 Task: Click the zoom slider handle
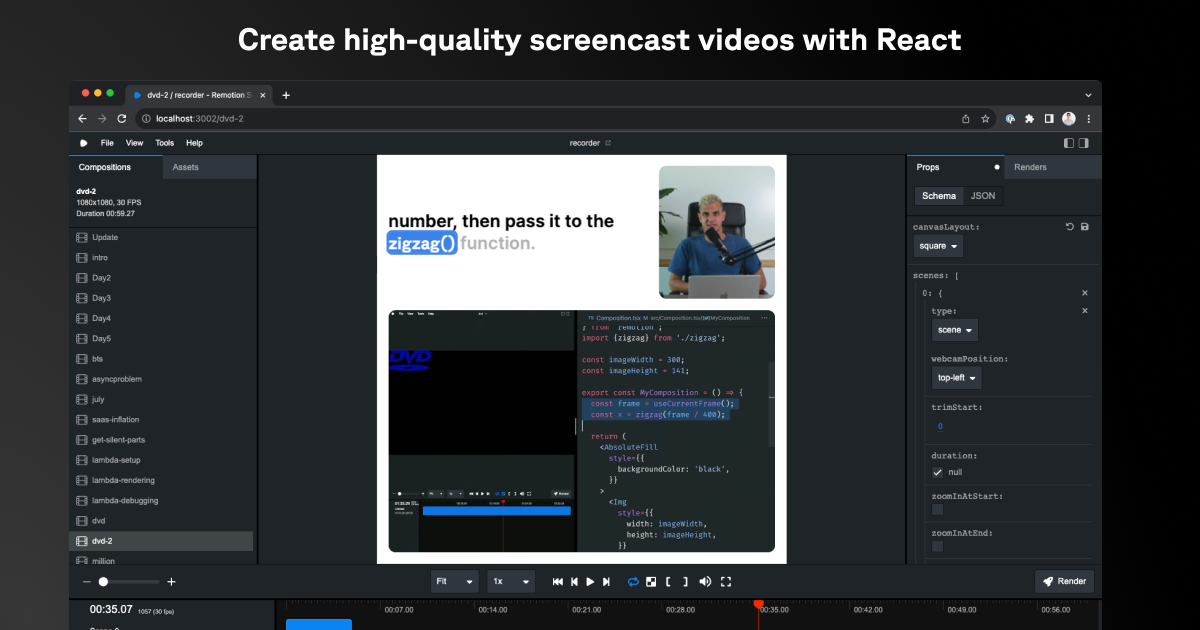[x=103, y=582]
